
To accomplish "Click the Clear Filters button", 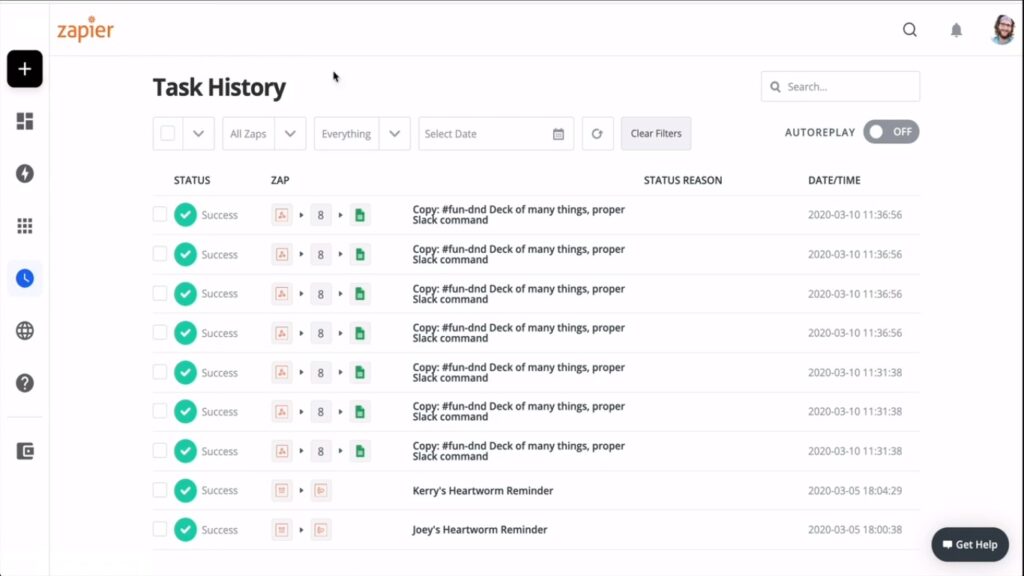I will [656, 133].
